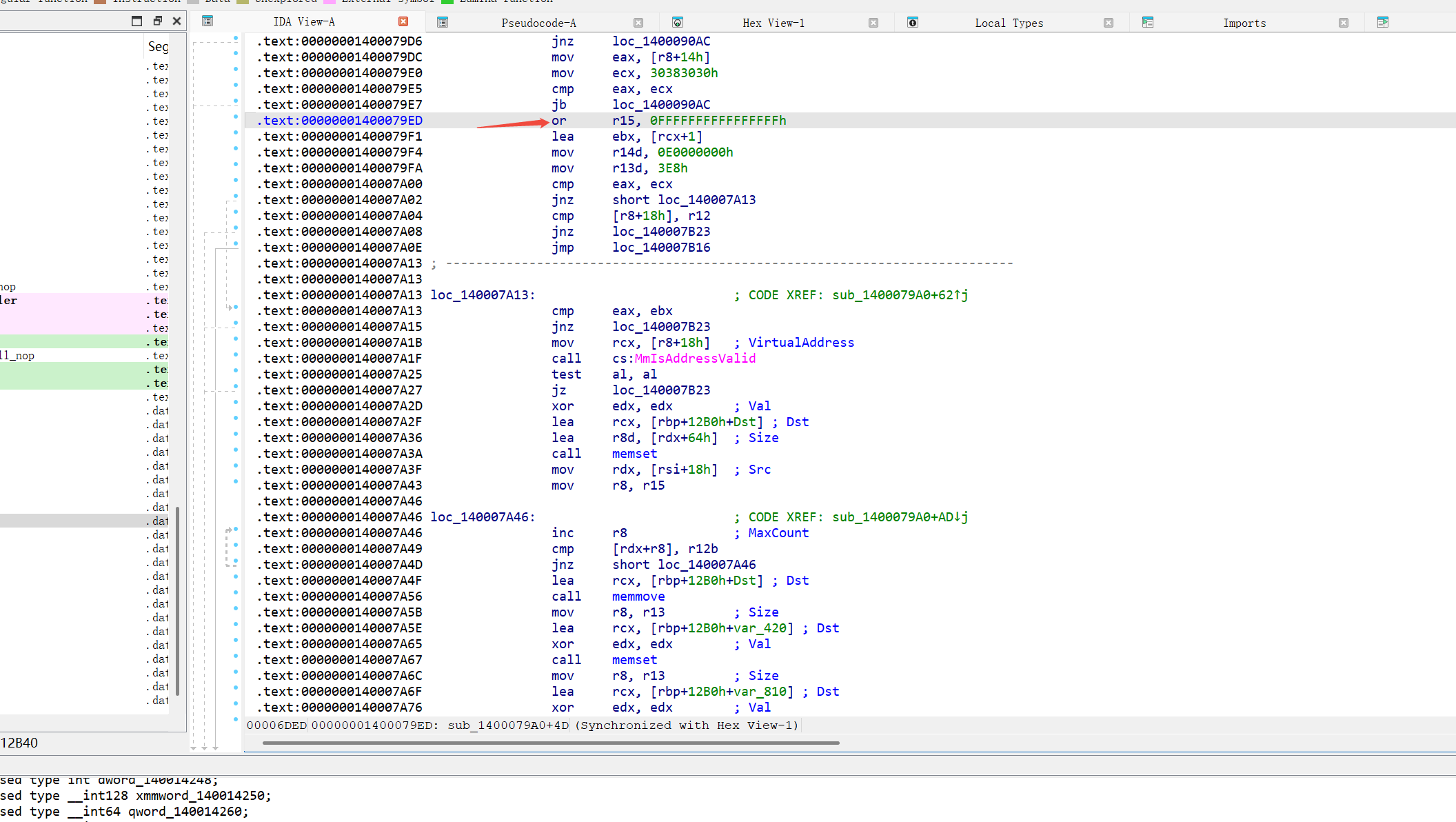Screen dimensions: 1456x822
Task: Follow xref sub_1400079A0+62 comment
Action: (x=900, y=295)
